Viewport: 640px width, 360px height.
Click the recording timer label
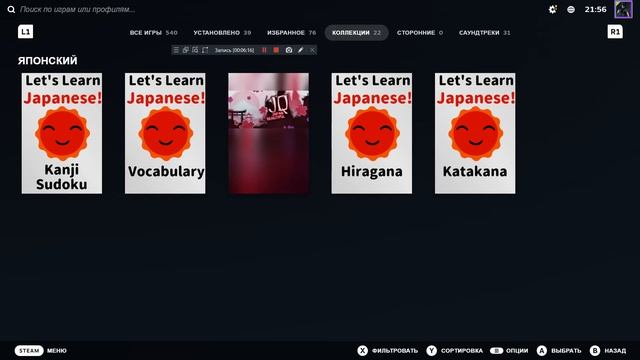(234, 50)
